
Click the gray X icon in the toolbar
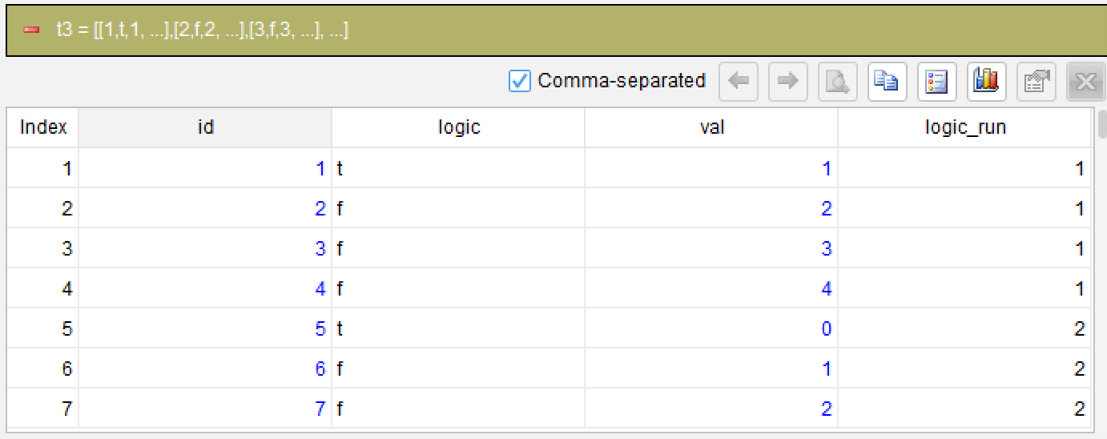(1085, 81)
